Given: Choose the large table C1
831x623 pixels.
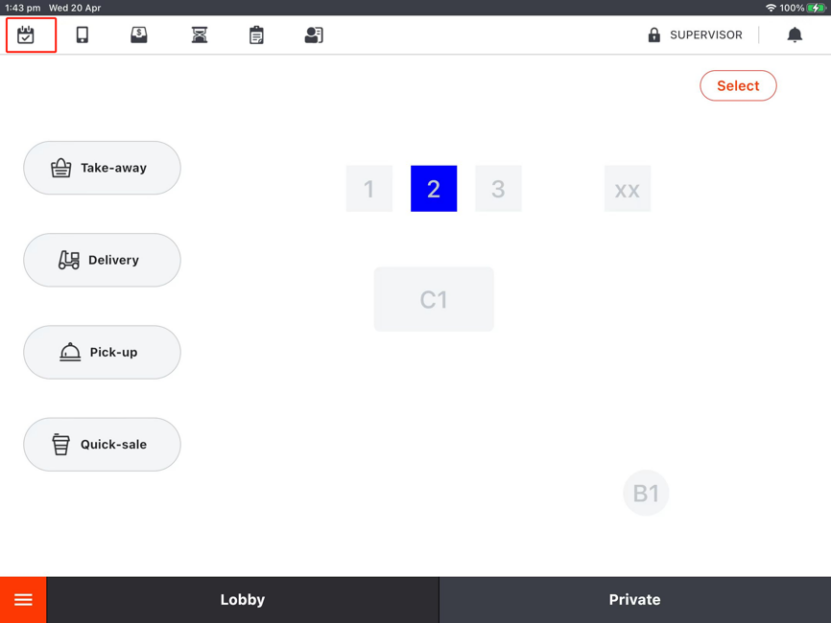Looking at the screenshot, I should (434, 299).
